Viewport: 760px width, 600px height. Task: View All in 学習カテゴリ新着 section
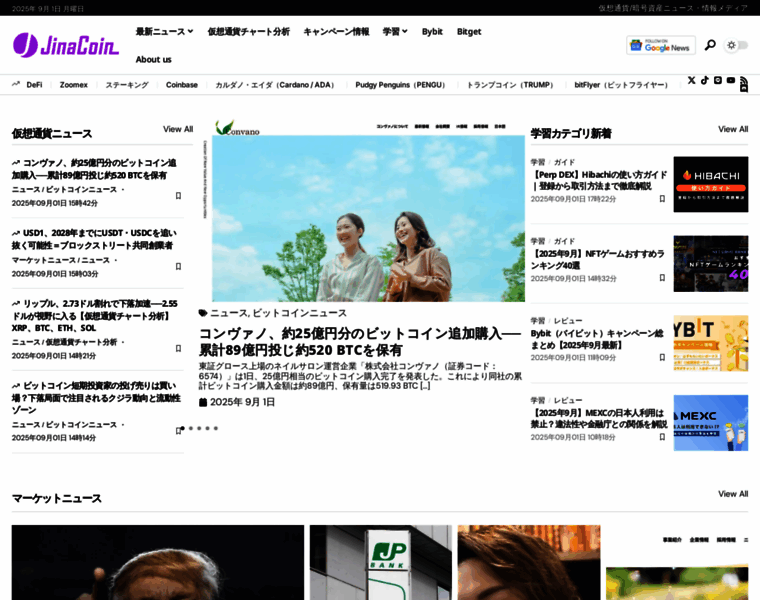[733, 129]
